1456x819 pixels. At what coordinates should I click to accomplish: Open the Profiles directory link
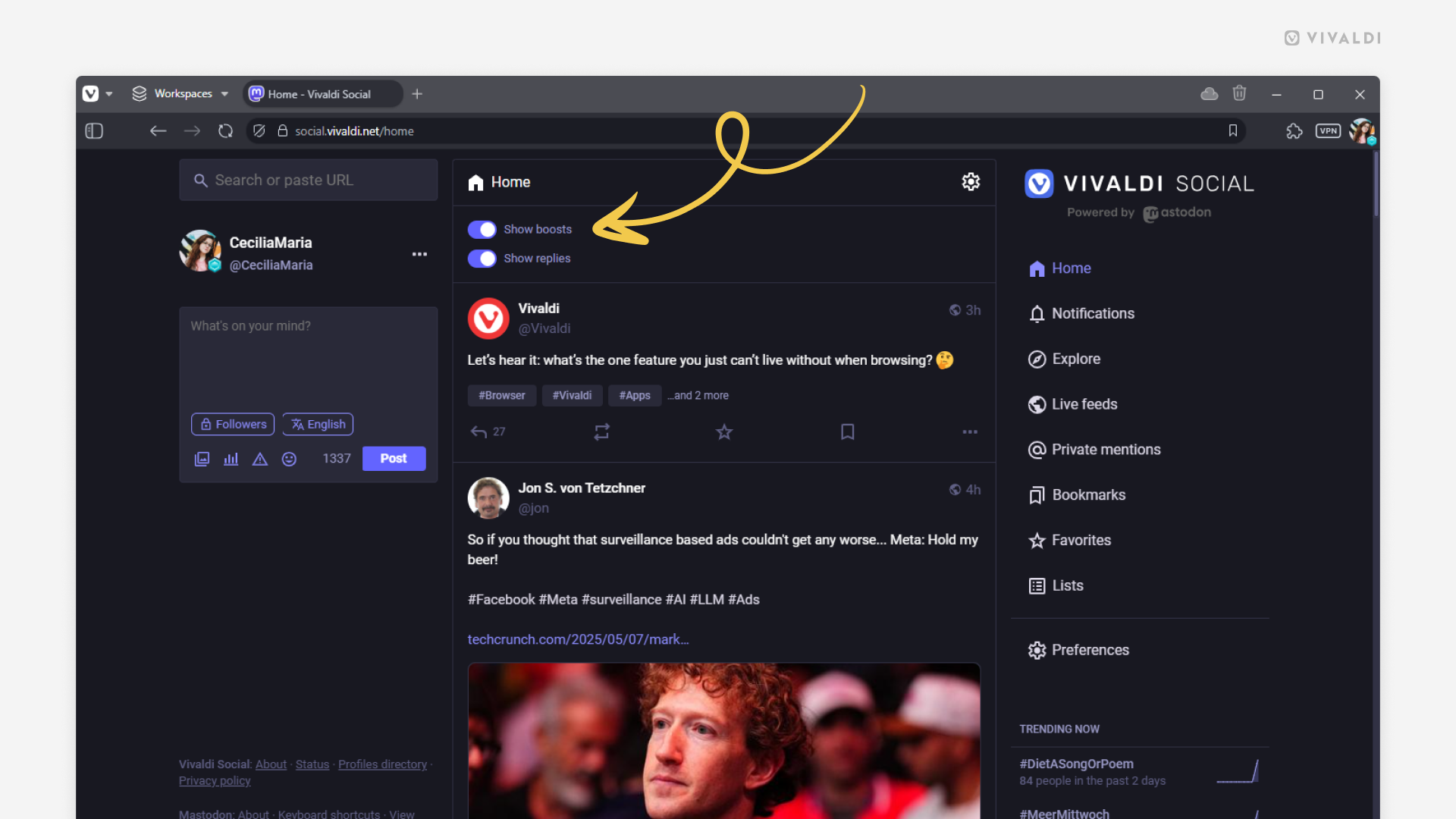(382, 764)
